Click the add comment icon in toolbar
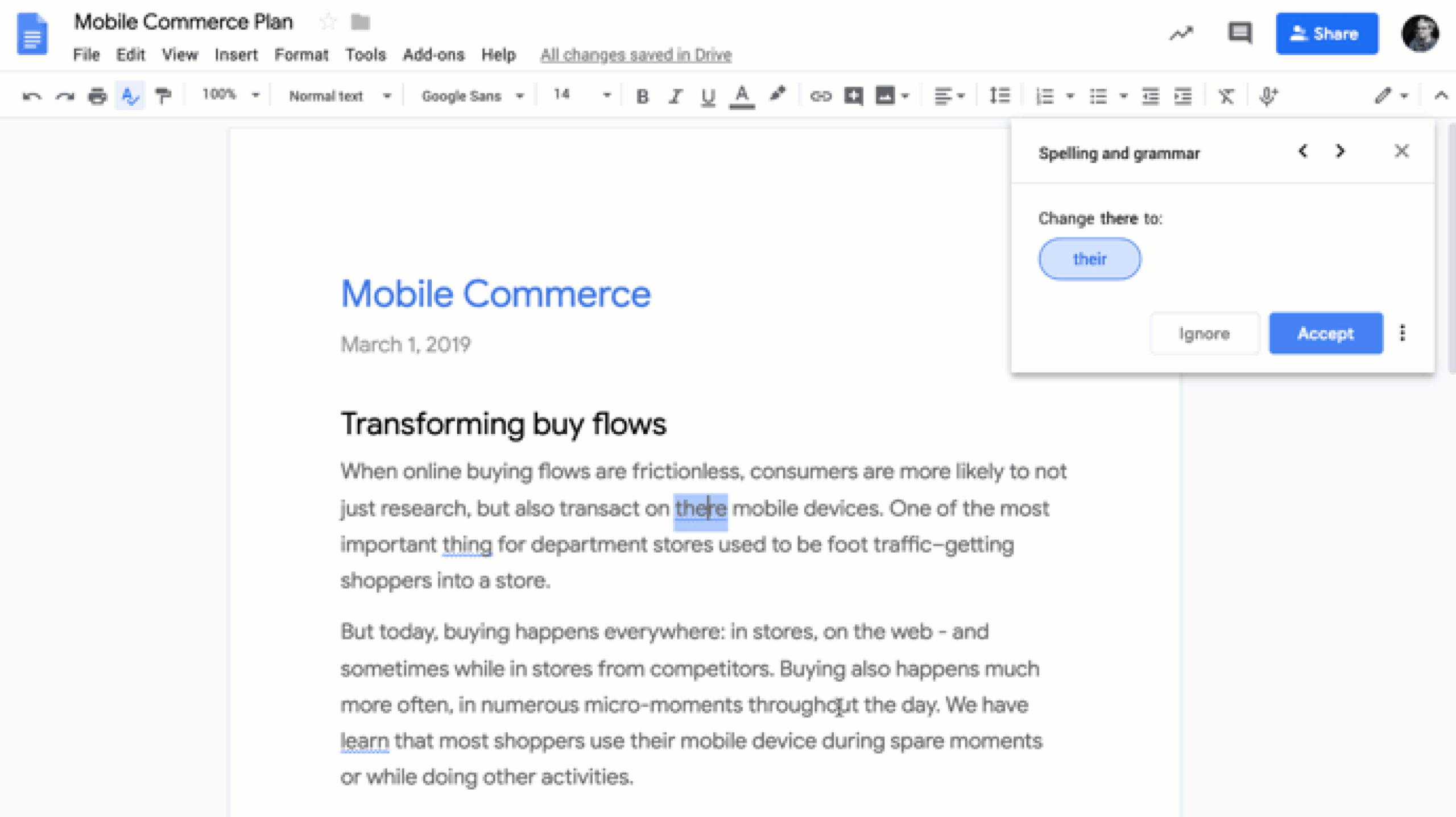Screen dimensions: 1456x817 pyautogui.click(x=853, y=96)
